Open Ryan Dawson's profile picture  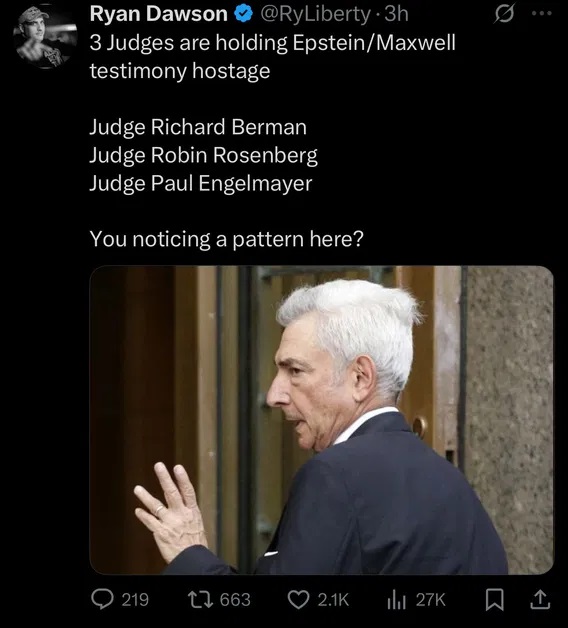click(x=45, y=37)
